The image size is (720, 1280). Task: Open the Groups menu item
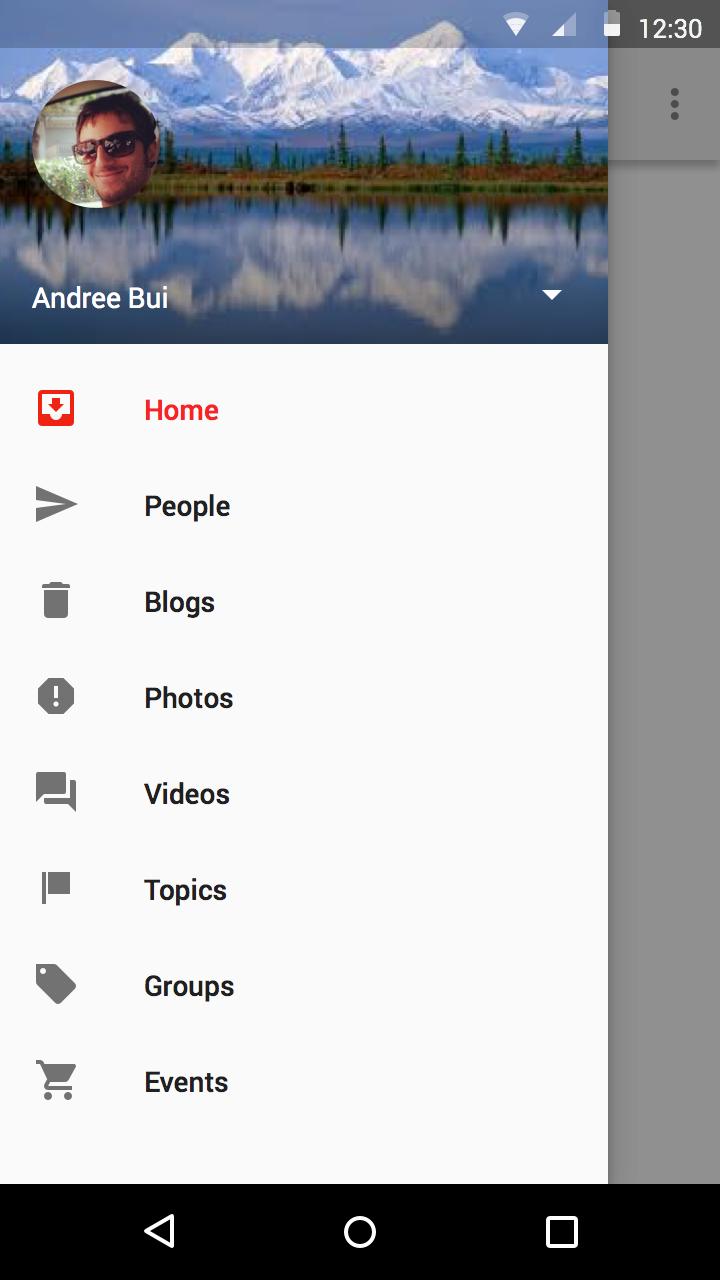click(x=304, y=985)
